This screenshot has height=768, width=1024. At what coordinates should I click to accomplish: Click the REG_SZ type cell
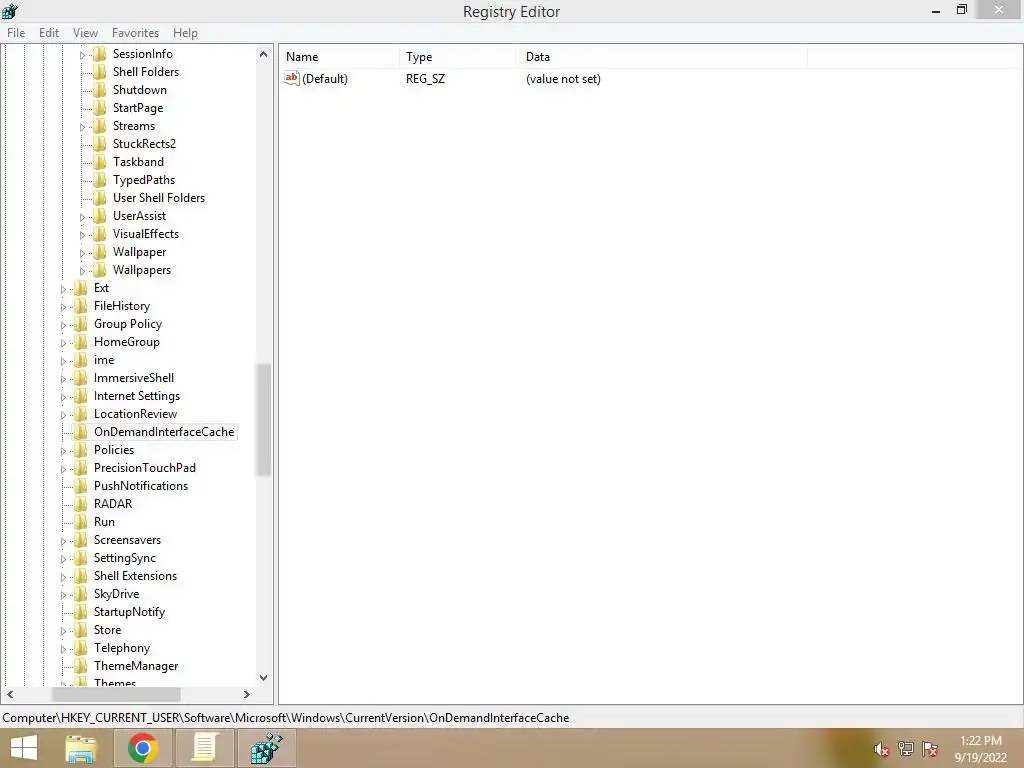point(425,79)
